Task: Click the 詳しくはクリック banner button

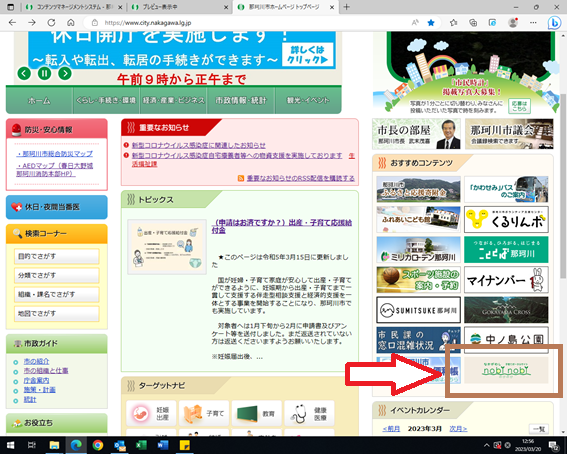Action: coord(307,55)
